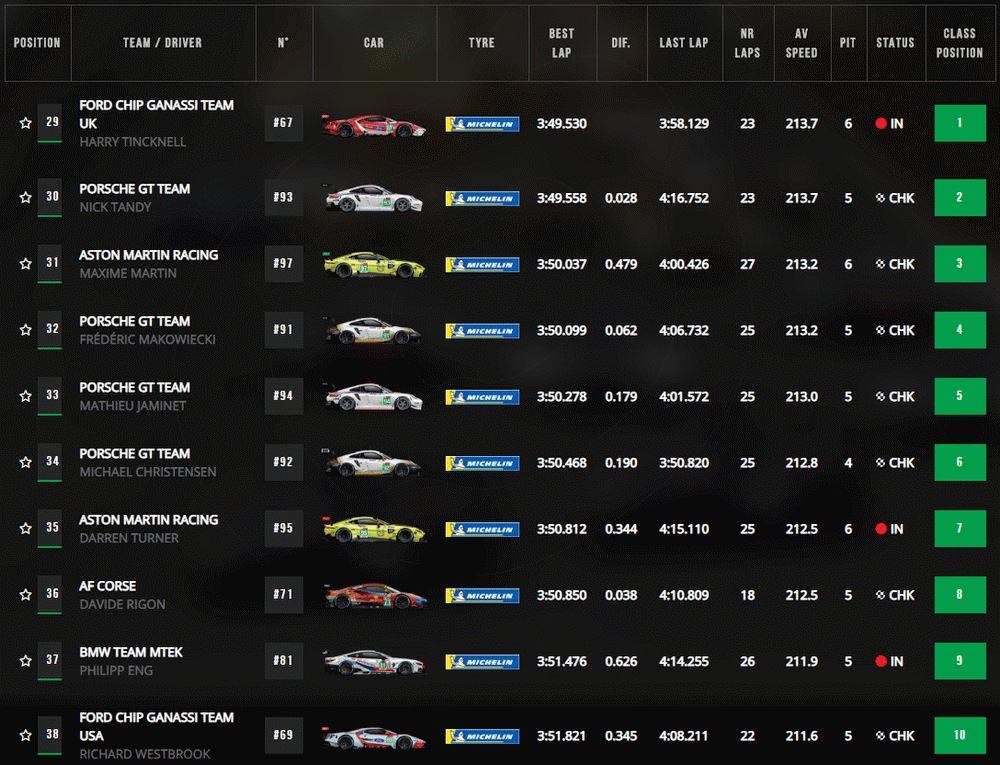Sort by the Av Speed column header

tap(801, 43)
